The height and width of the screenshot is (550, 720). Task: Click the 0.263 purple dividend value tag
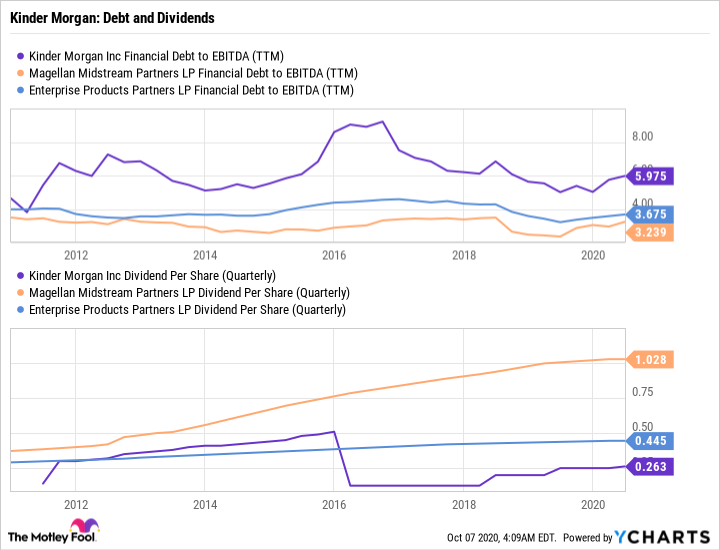pyautogui.click(x=652, y=465)
